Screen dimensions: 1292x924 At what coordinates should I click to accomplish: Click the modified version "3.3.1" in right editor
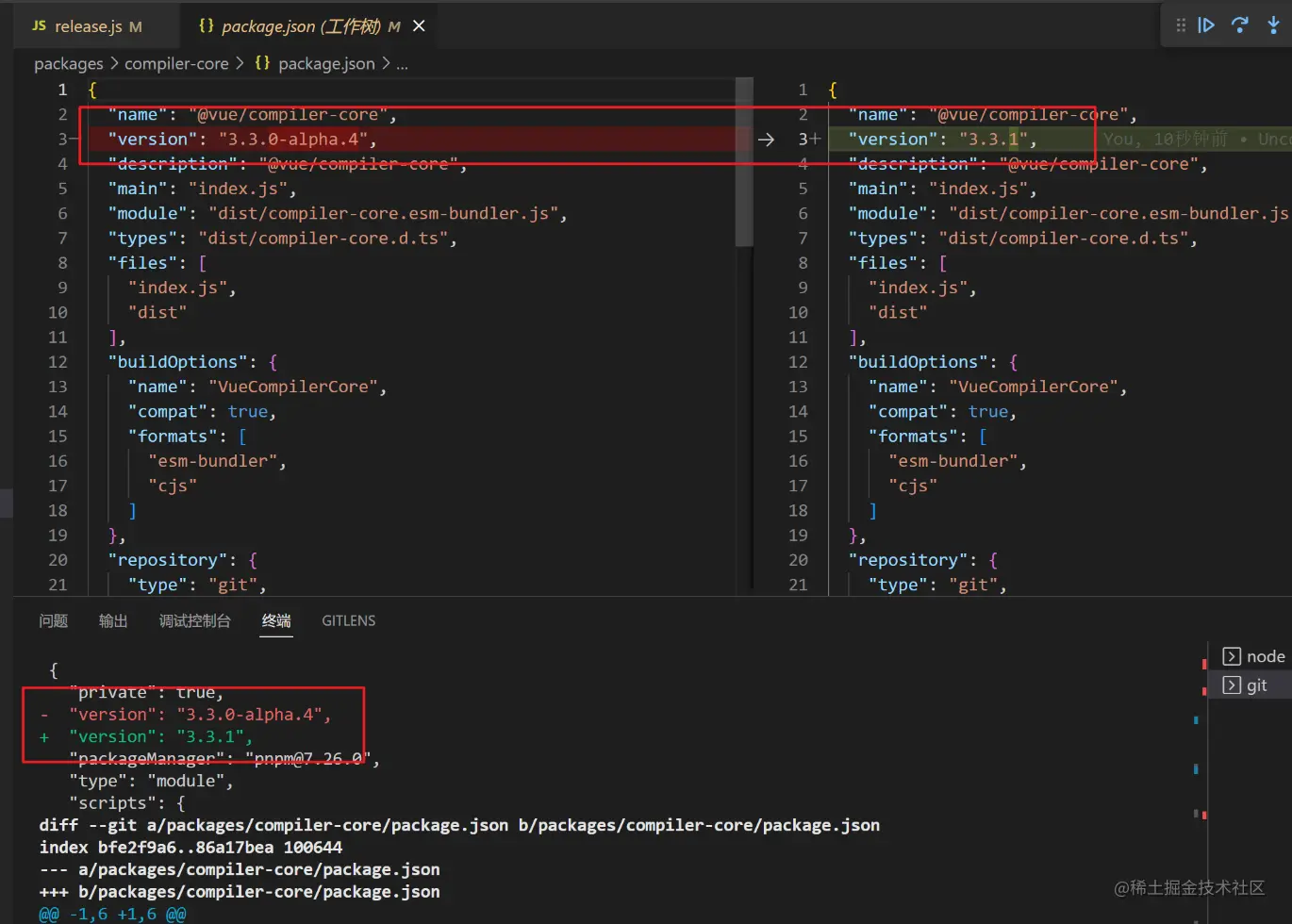click(994, 140)
